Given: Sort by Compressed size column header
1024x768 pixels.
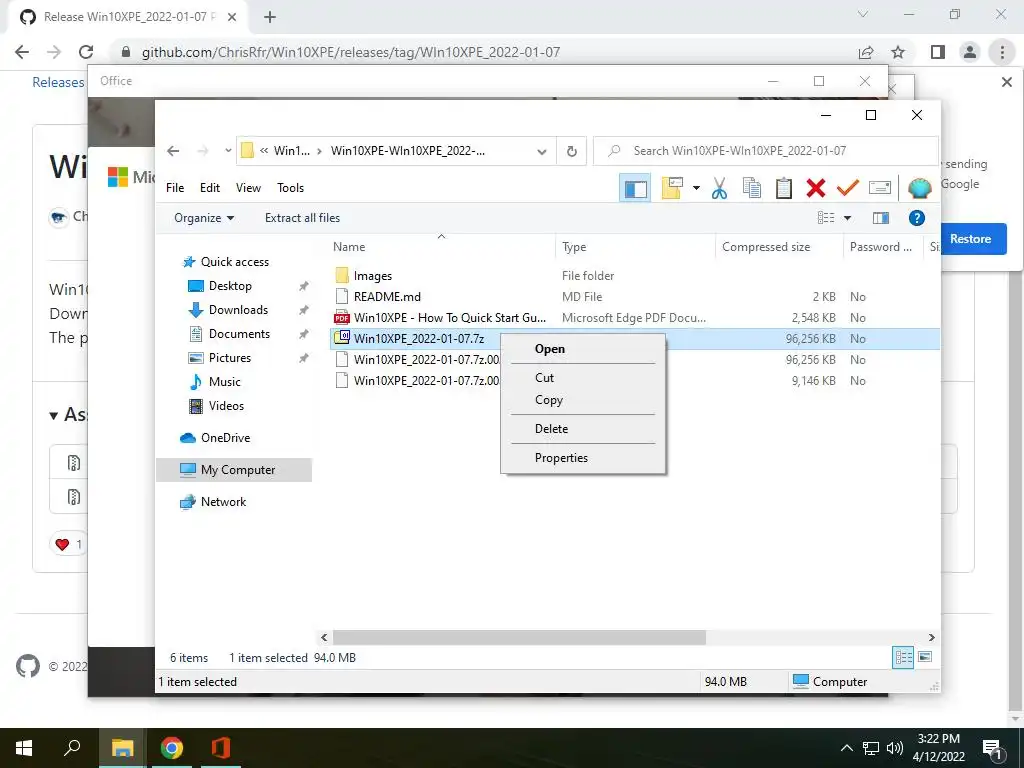Looking at the screenshot, I should (766, 247).
